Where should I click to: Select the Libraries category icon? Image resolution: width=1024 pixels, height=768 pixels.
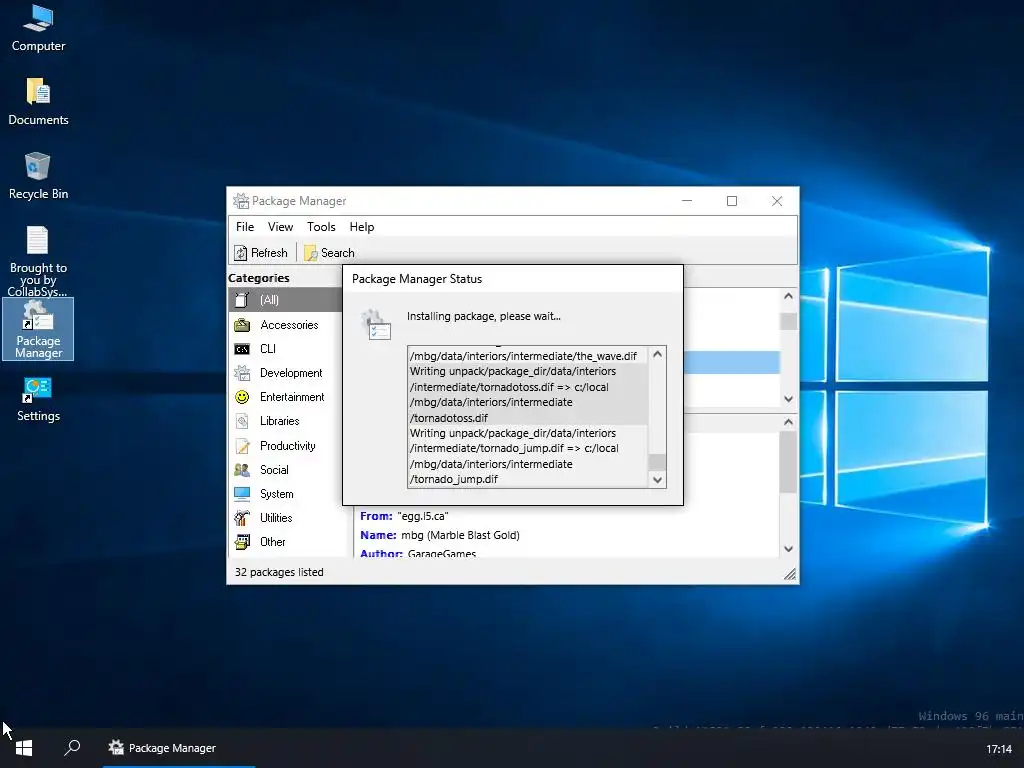(x=242, y=421)
